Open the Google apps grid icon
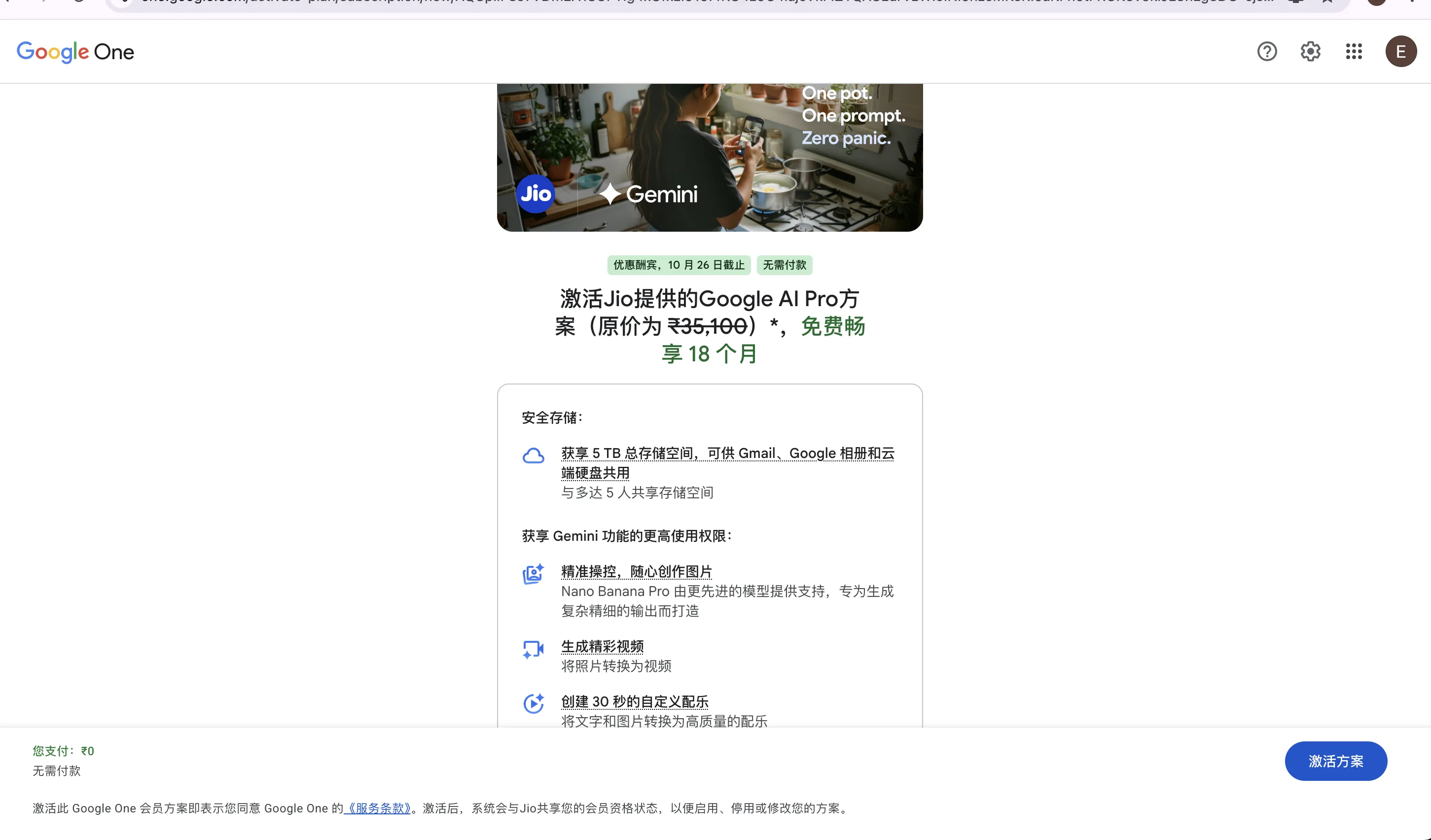Image resolution: width=1431 pixels, height=840 pixels. tap(1354, 52)
